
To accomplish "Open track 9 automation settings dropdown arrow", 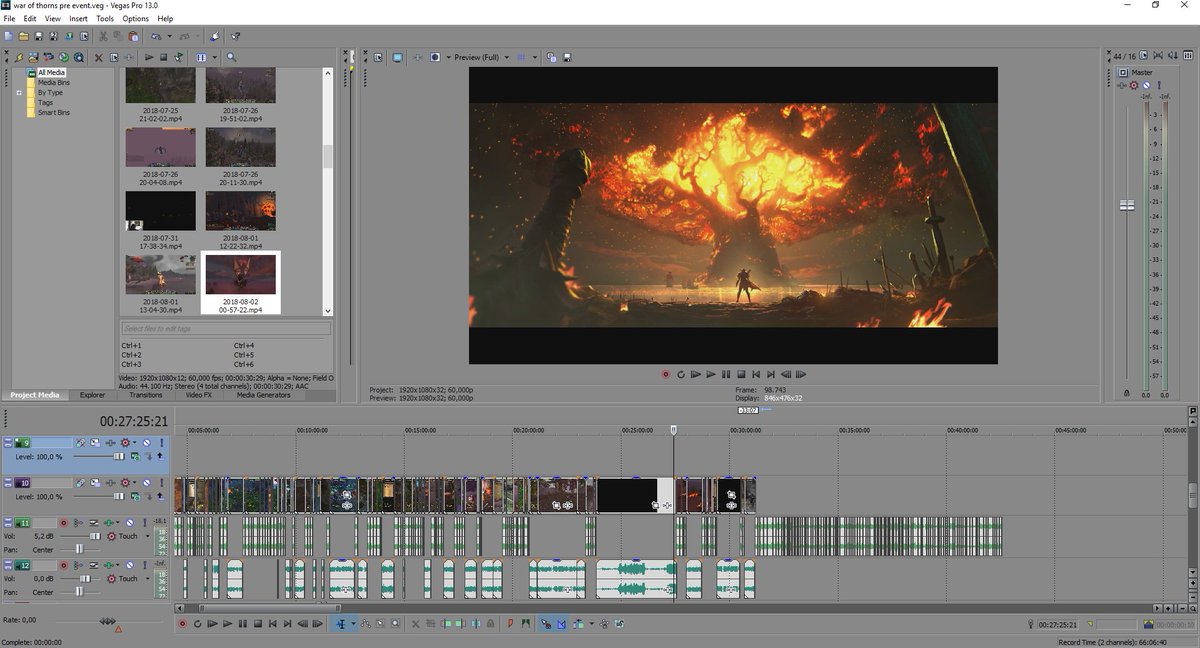I will click(134, 442).
